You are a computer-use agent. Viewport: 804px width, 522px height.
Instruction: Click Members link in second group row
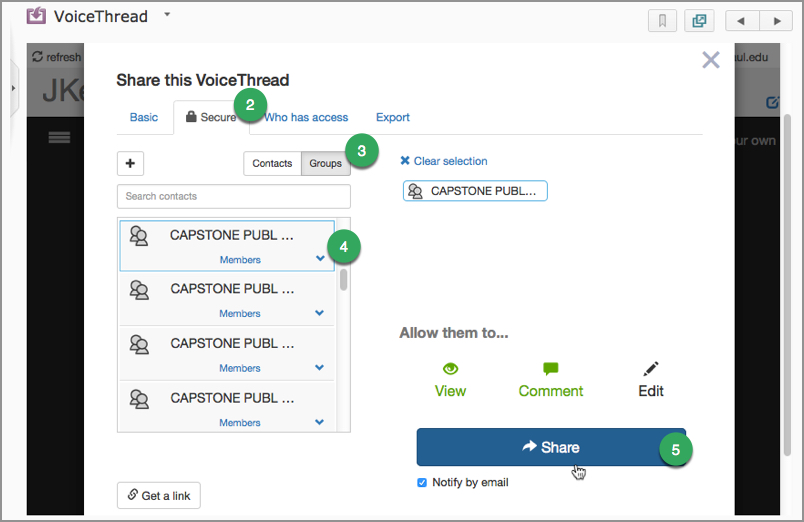240,313
